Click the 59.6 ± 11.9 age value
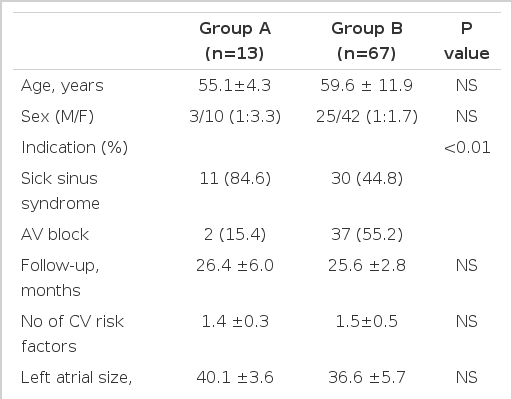This screenshot has width=512, height=399. coord(367,85)
